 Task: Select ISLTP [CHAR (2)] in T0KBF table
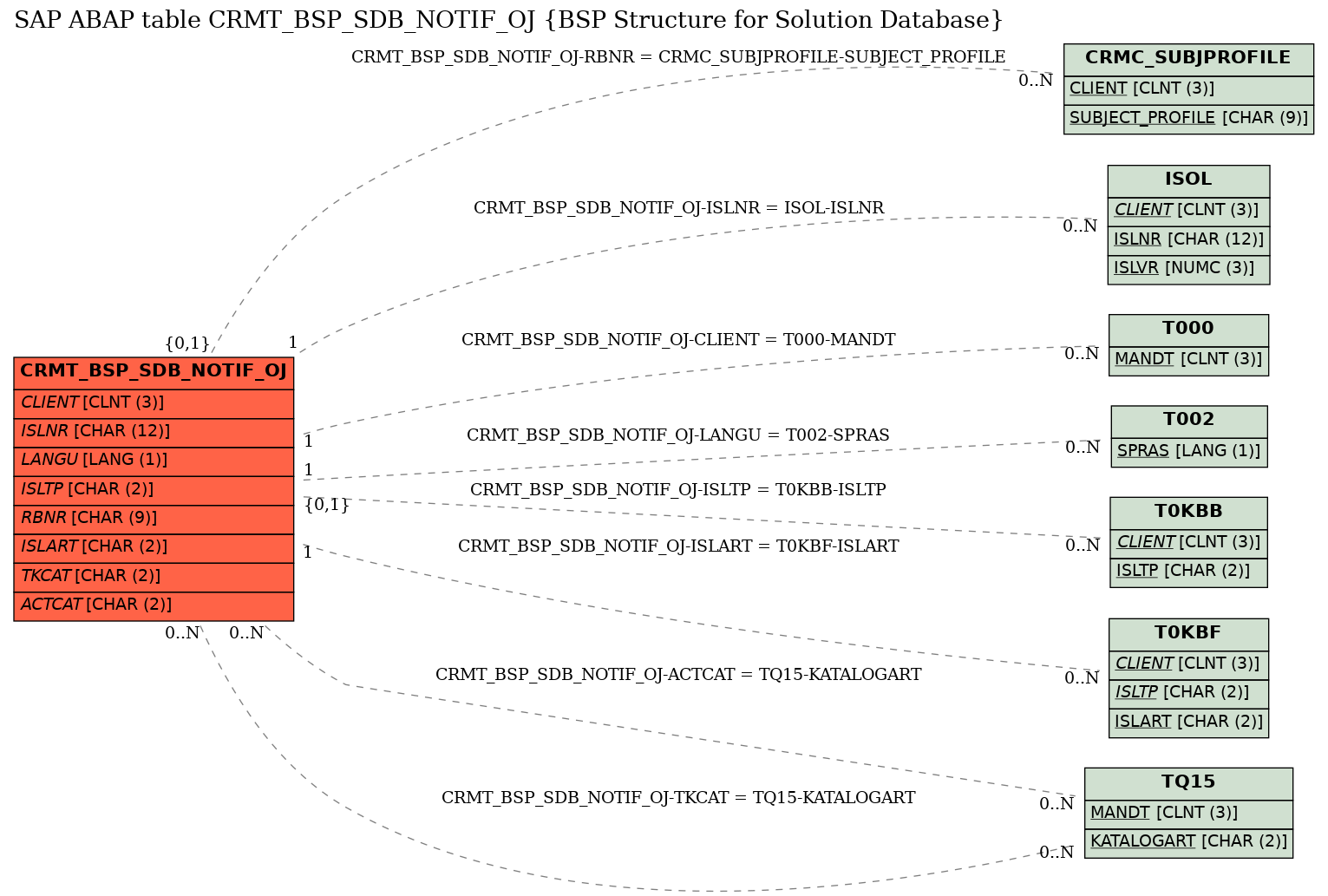tap(1188, 693)
